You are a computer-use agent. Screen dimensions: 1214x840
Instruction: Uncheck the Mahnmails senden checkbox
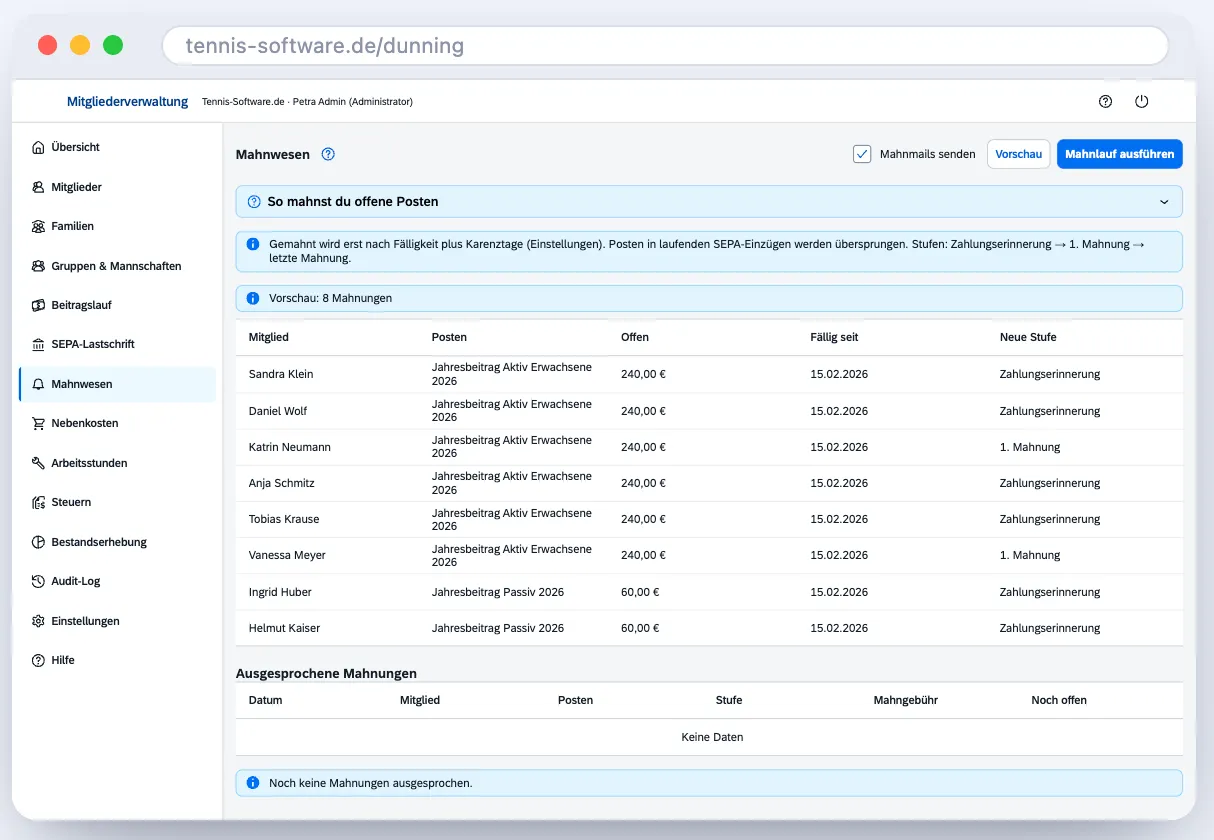[862, 154]
